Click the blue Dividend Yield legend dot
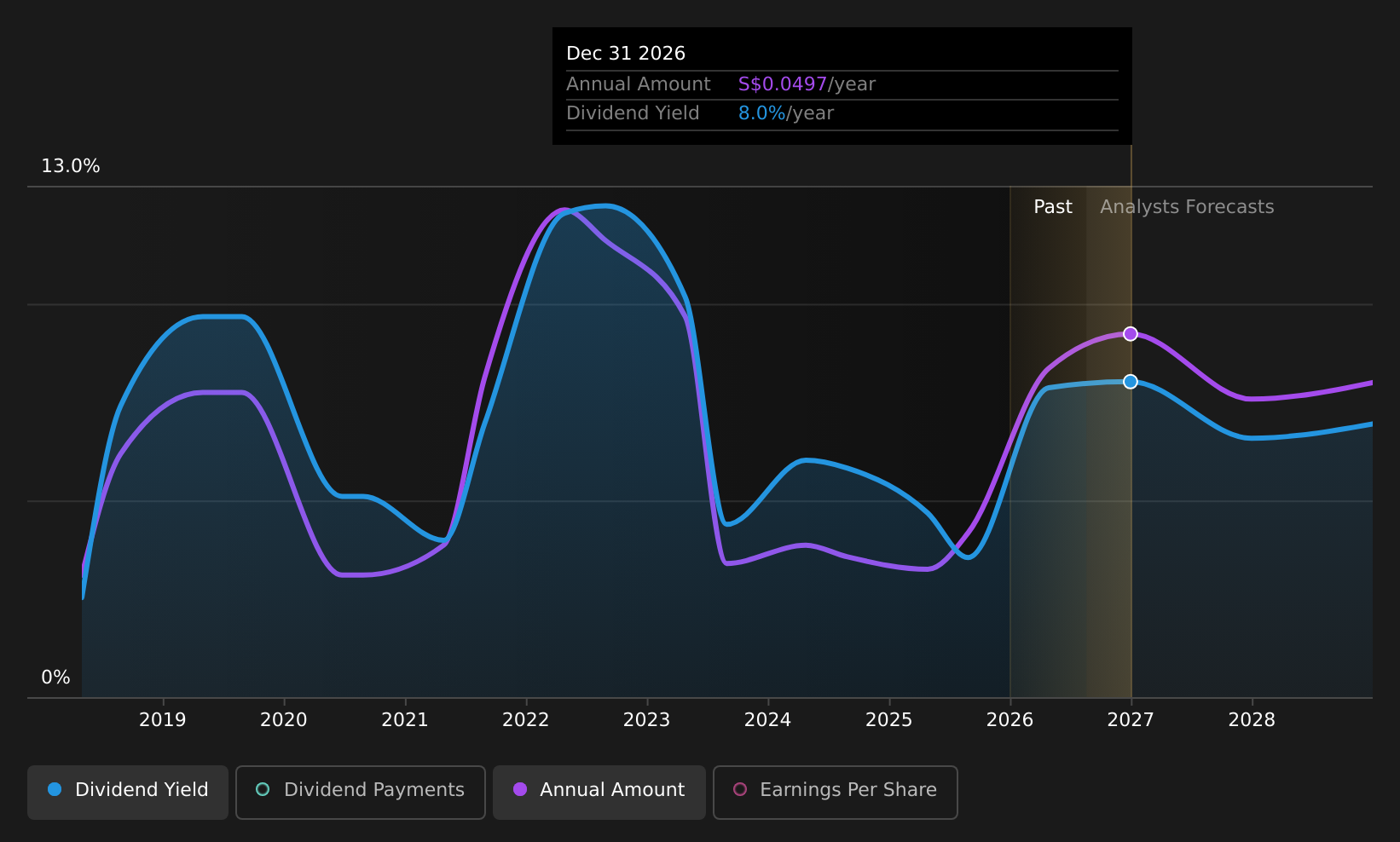The width and height of the screenshot is (1400, 842). click(x=55, y=789)
